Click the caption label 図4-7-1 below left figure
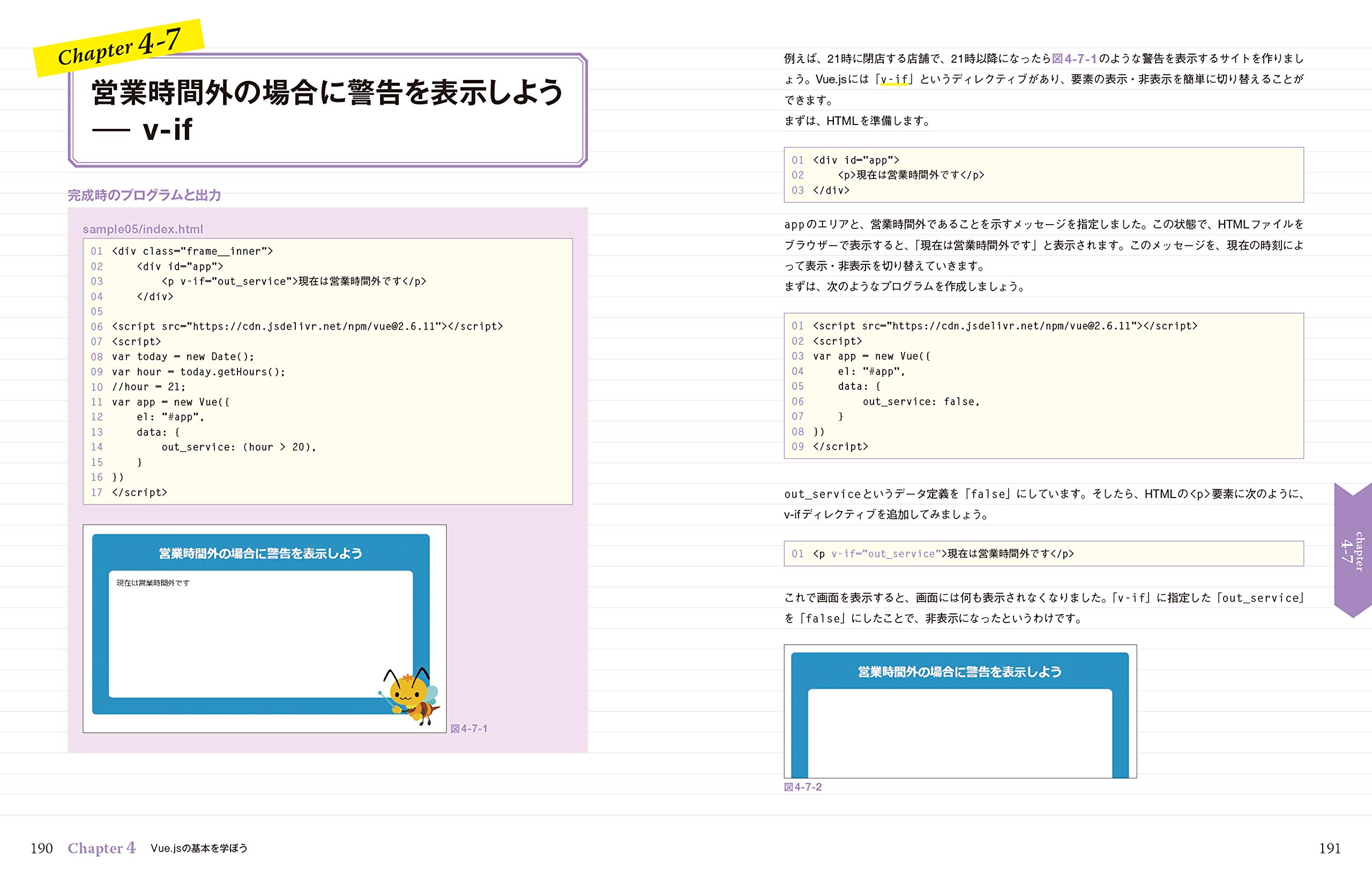Viewport: 1372px width, 882px height. [x=469, y=729]
